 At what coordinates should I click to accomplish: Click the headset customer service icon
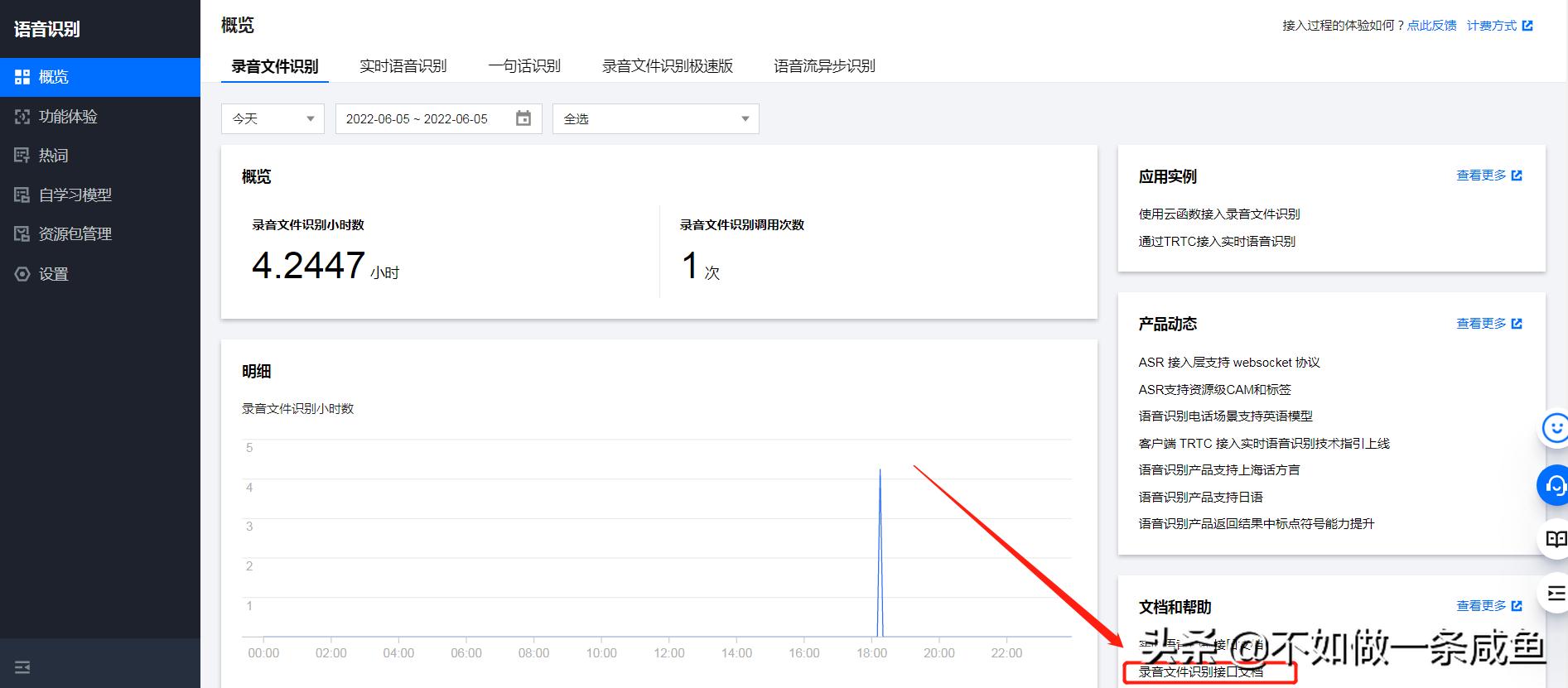pos(1555,485)
